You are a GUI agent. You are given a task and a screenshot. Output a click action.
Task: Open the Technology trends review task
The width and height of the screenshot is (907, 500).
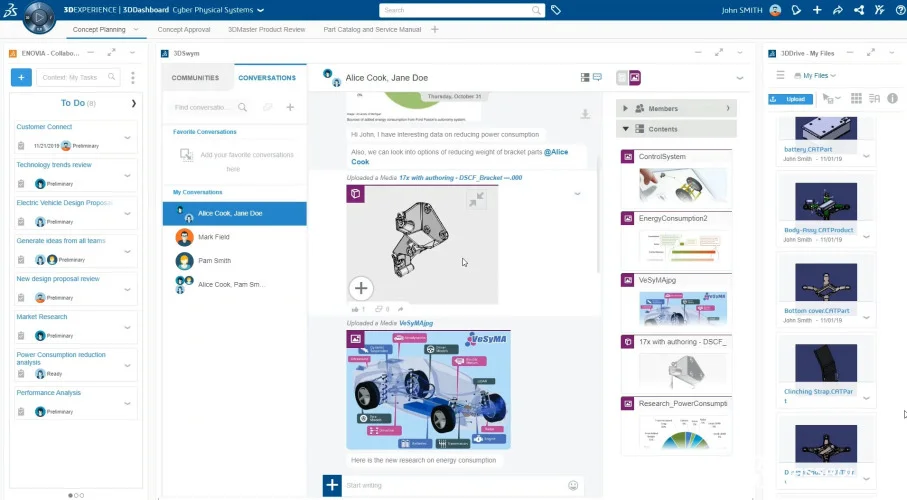pyautogui.click(x=54, y=165)
